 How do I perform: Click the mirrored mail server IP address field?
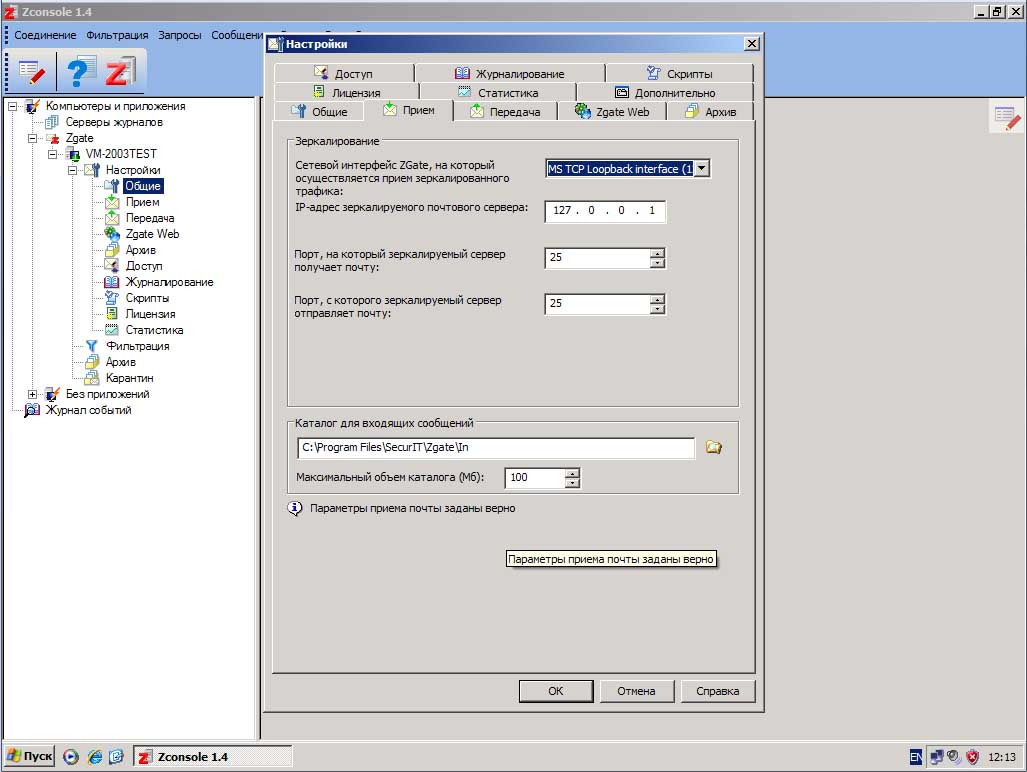pyautogui.click(x=605, y=211)
